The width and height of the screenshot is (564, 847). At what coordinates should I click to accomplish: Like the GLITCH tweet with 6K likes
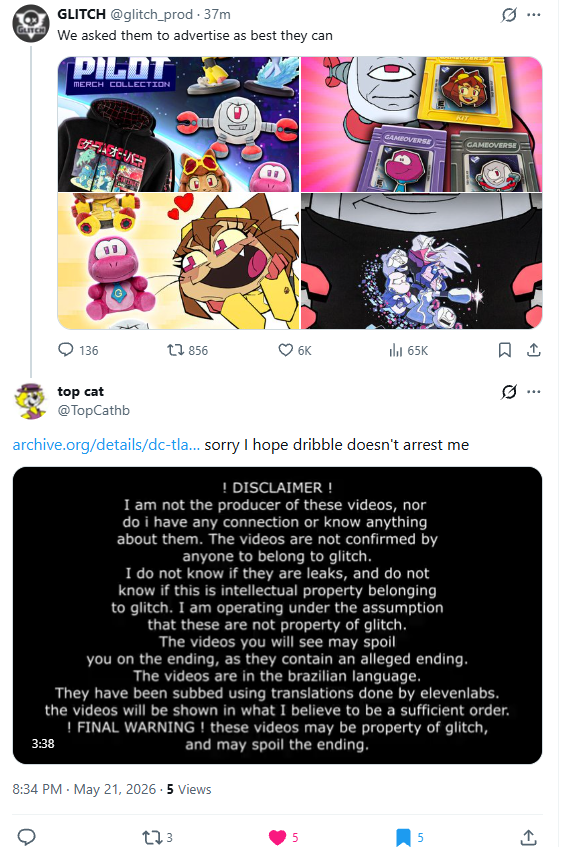click(x=295, y=350)
